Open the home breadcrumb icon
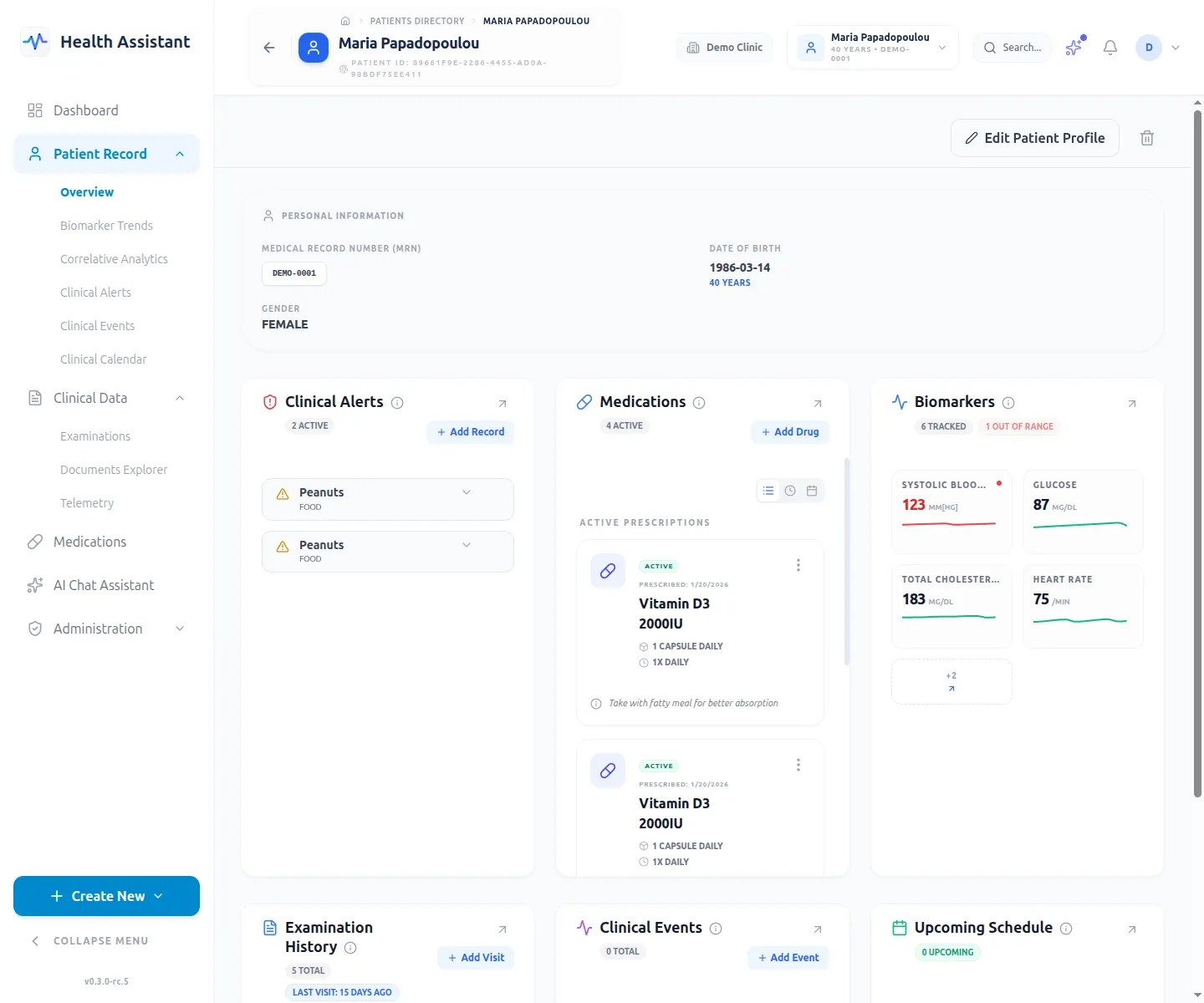 click(345, 21)
